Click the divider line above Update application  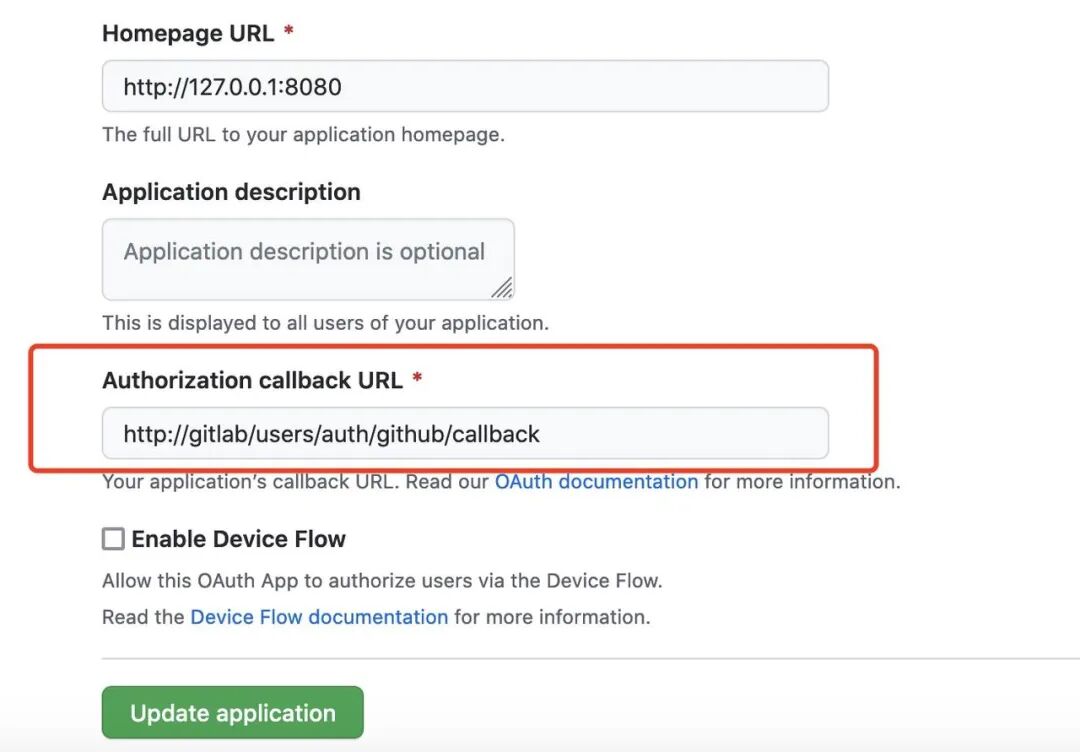[590, 659]
